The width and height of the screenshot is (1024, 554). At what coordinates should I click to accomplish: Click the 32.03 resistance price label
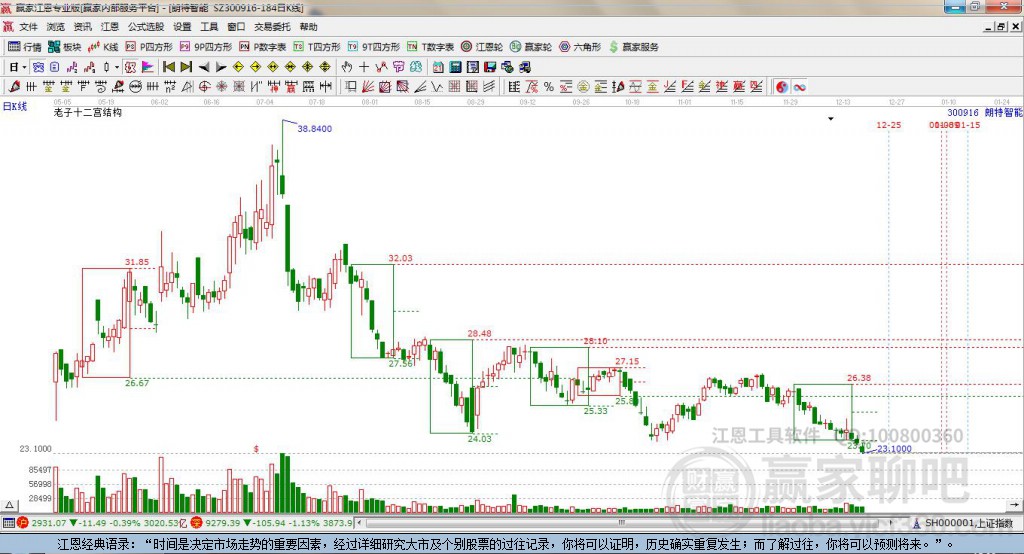coord(400,258)
